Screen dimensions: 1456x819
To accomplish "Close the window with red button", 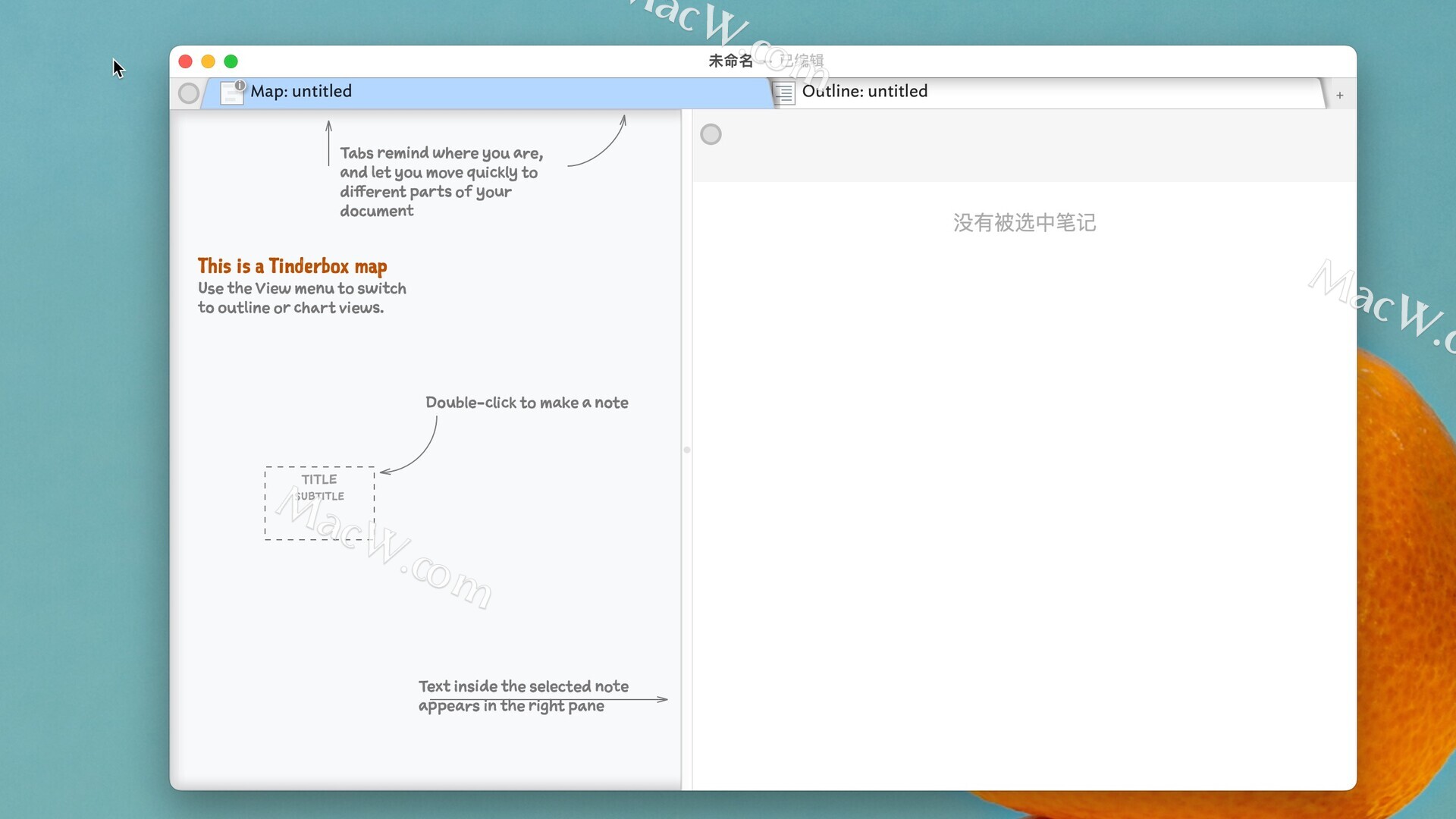I will 185,61.
